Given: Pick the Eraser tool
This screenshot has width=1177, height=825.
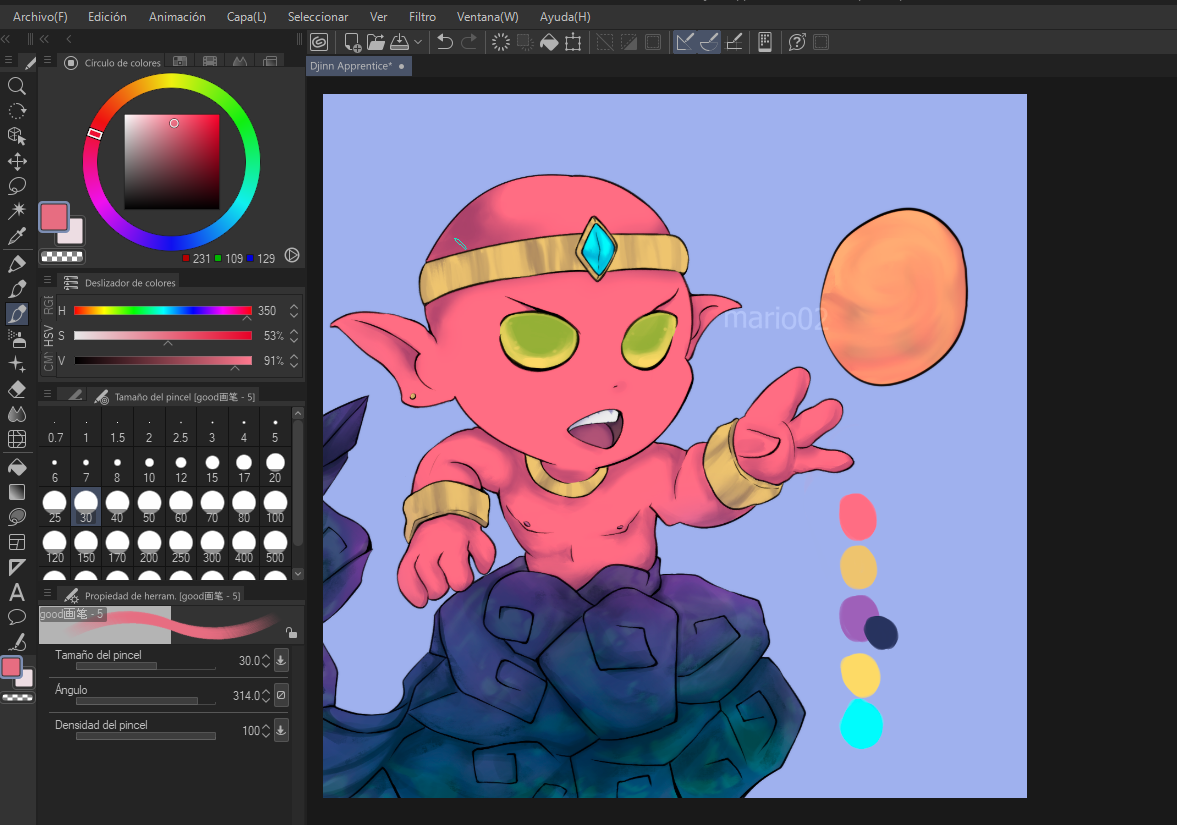Looking at the screenshot, I should click(x=17, y=389).
